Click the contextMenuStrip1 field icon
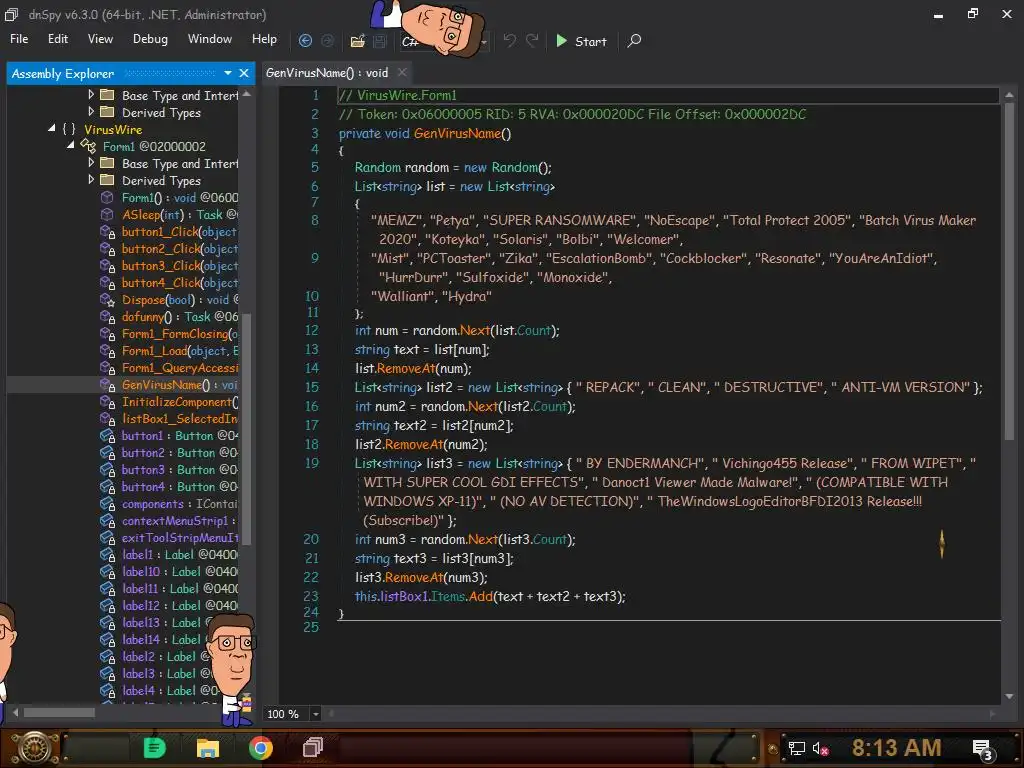Image resolution: width=1024 pixels, height=768 pixels. tap(107, 520)
